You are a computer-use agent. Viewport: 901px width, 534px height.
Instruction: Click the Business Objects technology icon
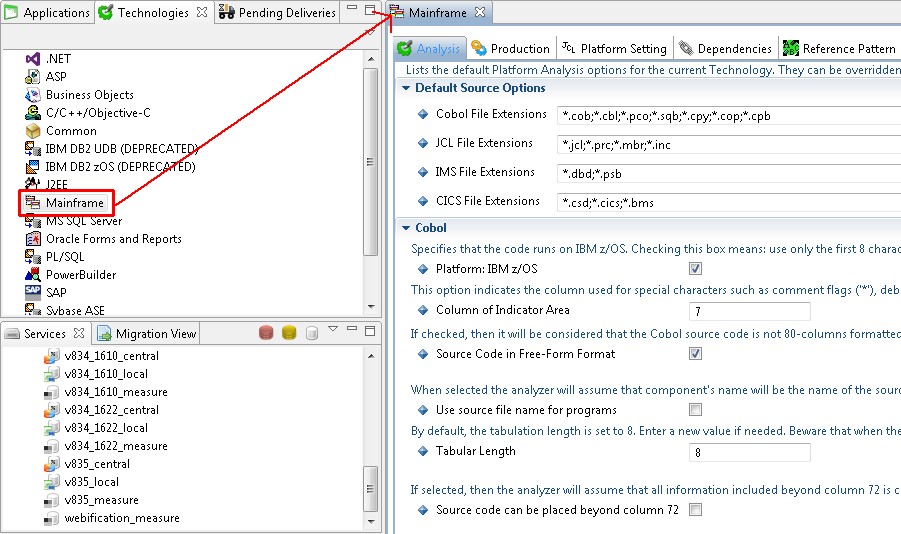(32, 95)
